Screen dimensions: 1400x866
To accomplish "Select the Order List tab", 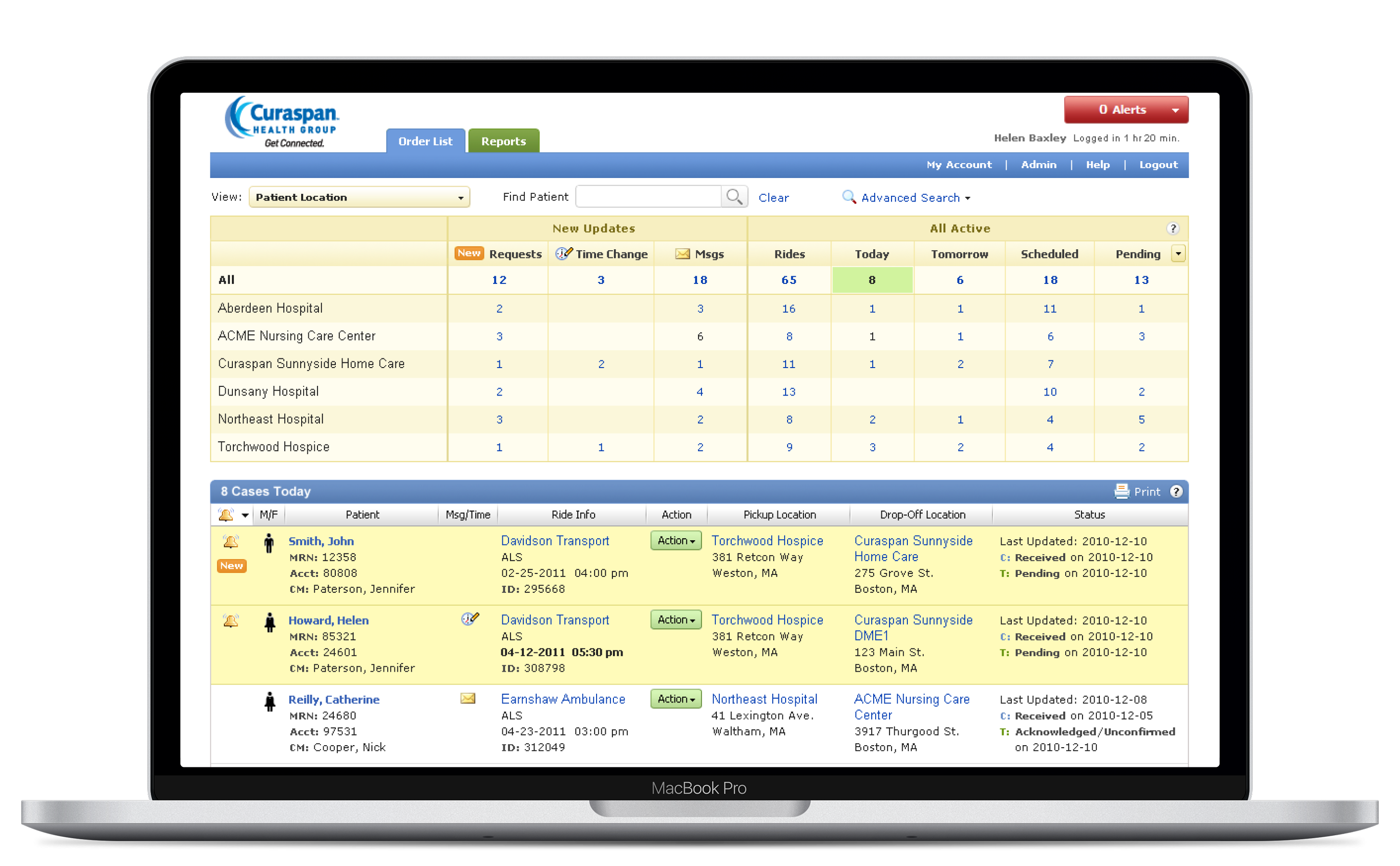I will pos(425,141).
